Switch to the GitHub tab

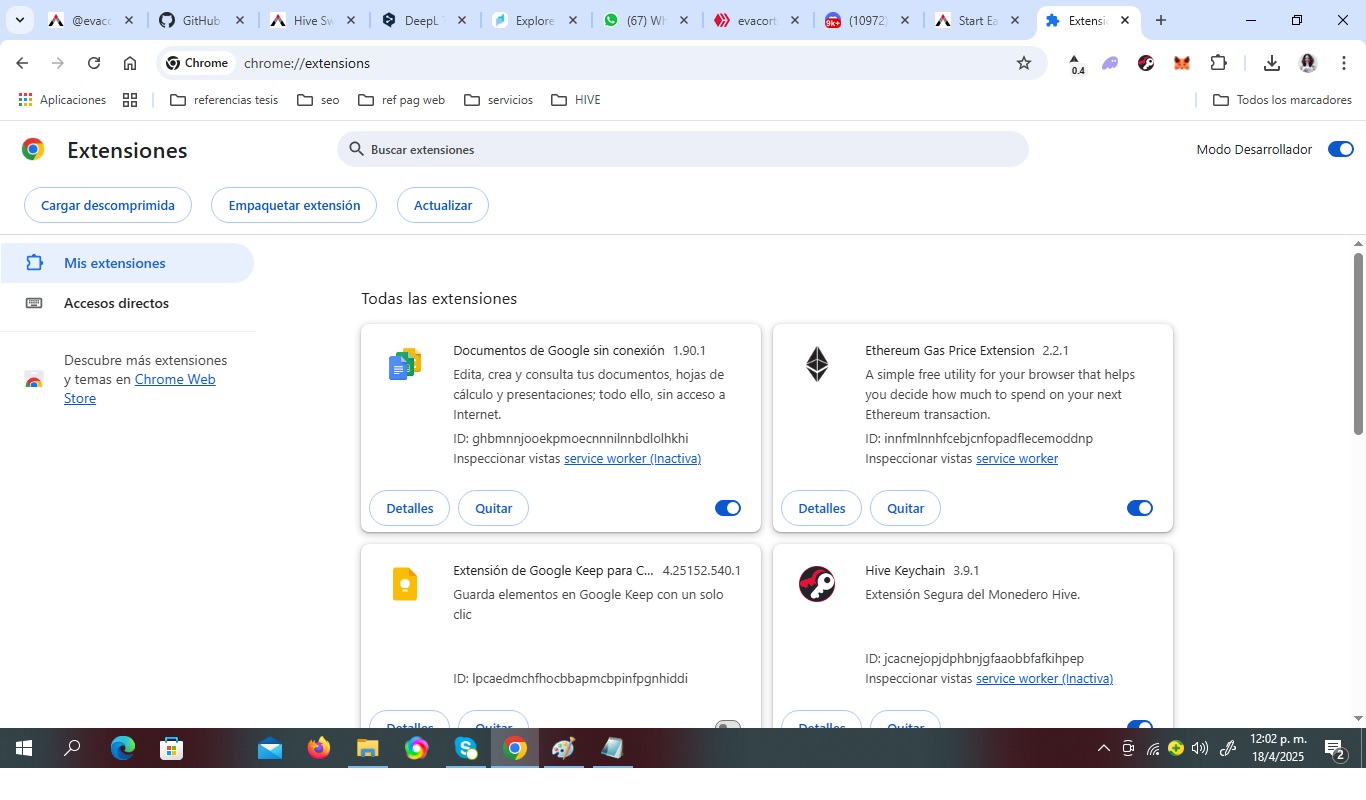pyautogui.click(x=203, y=20)
